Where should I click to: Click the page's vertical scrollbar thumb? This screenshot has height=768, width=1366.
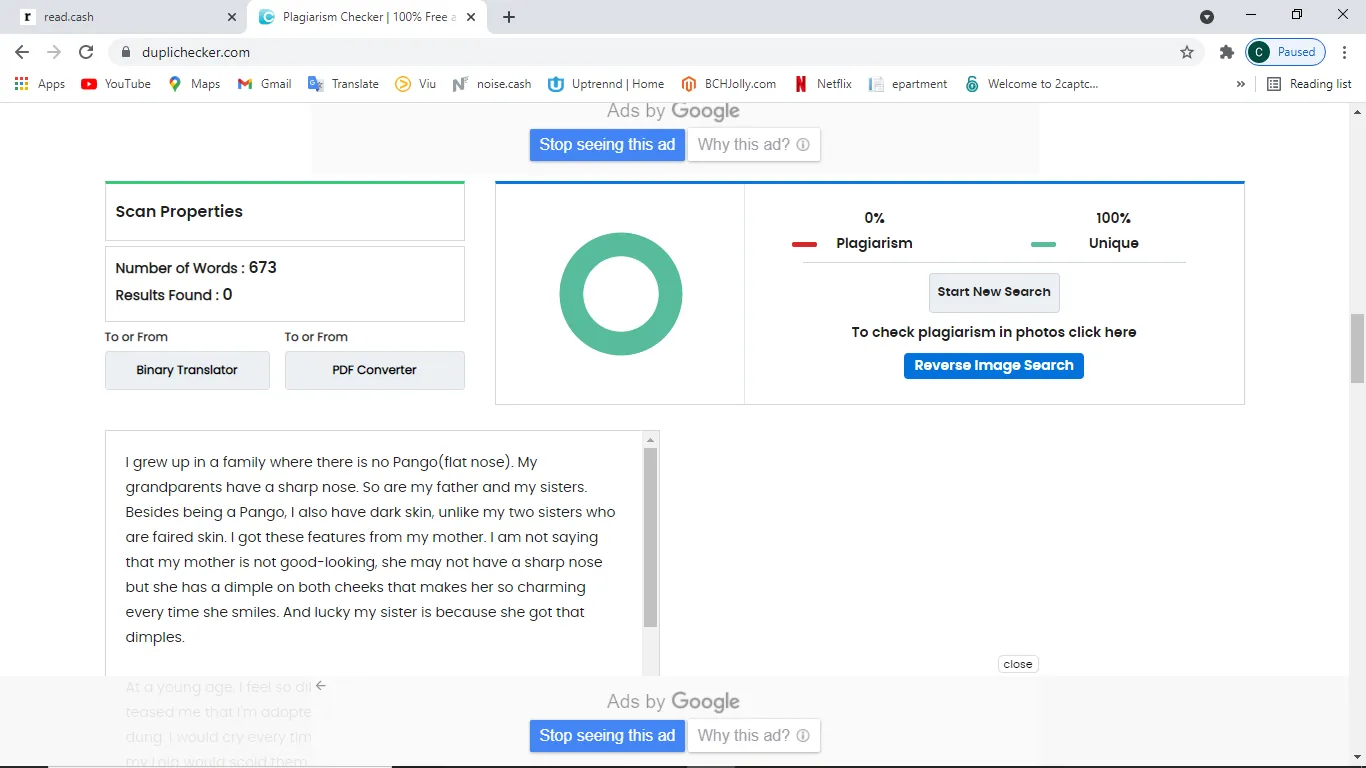click(x=1357, y=349)
